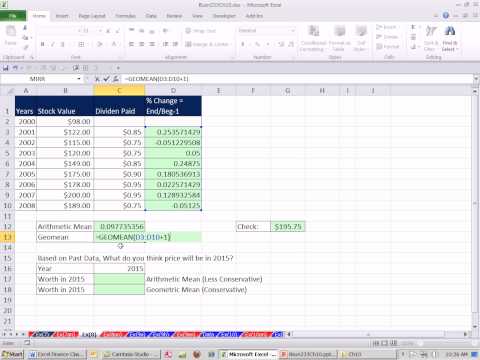Expand the formula bar with arrow
Screen dimensions: 480x360
click(x=476, y=79)
